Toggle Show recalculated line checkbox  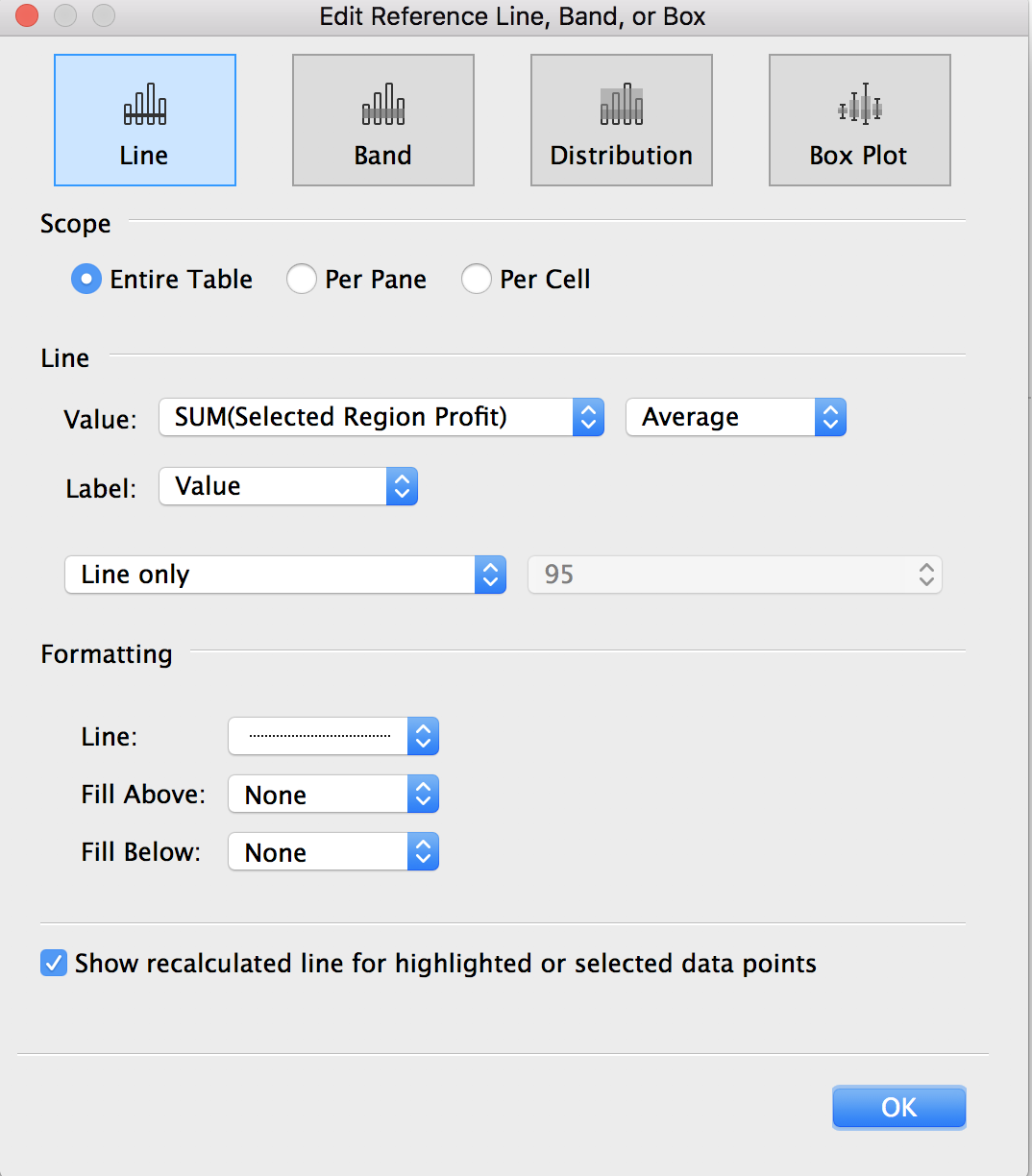point(54,963)
